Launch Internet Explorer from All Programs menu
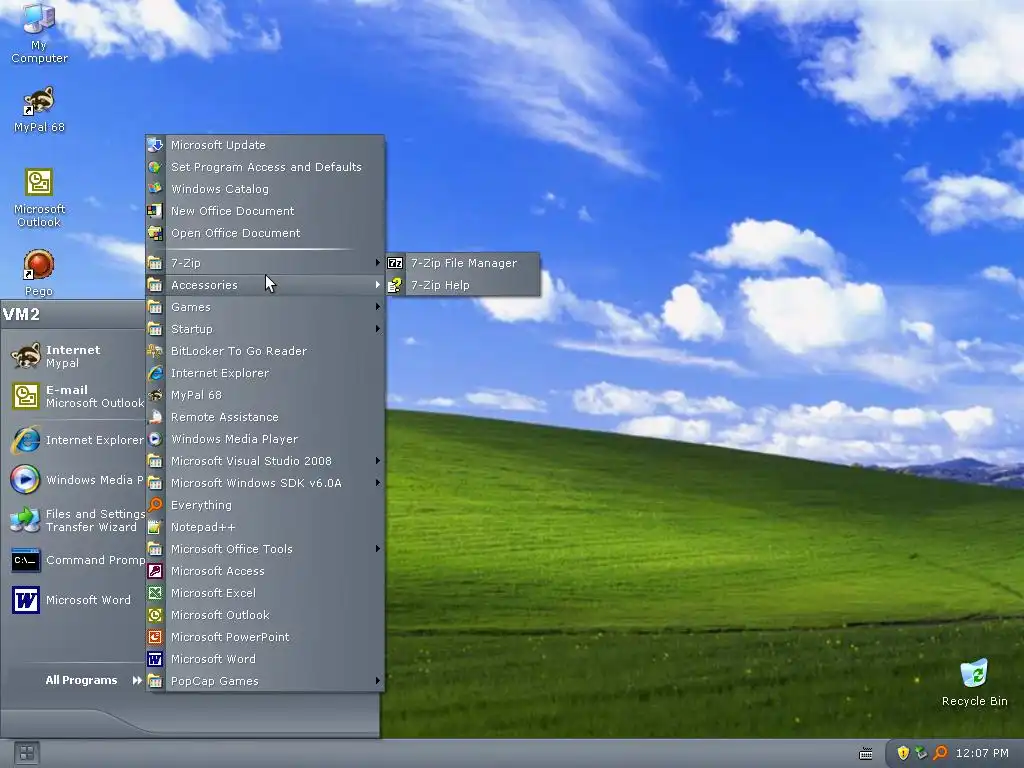Image resolution: width=1024 pixels, height=768 pixels. (x=265, y=373)
